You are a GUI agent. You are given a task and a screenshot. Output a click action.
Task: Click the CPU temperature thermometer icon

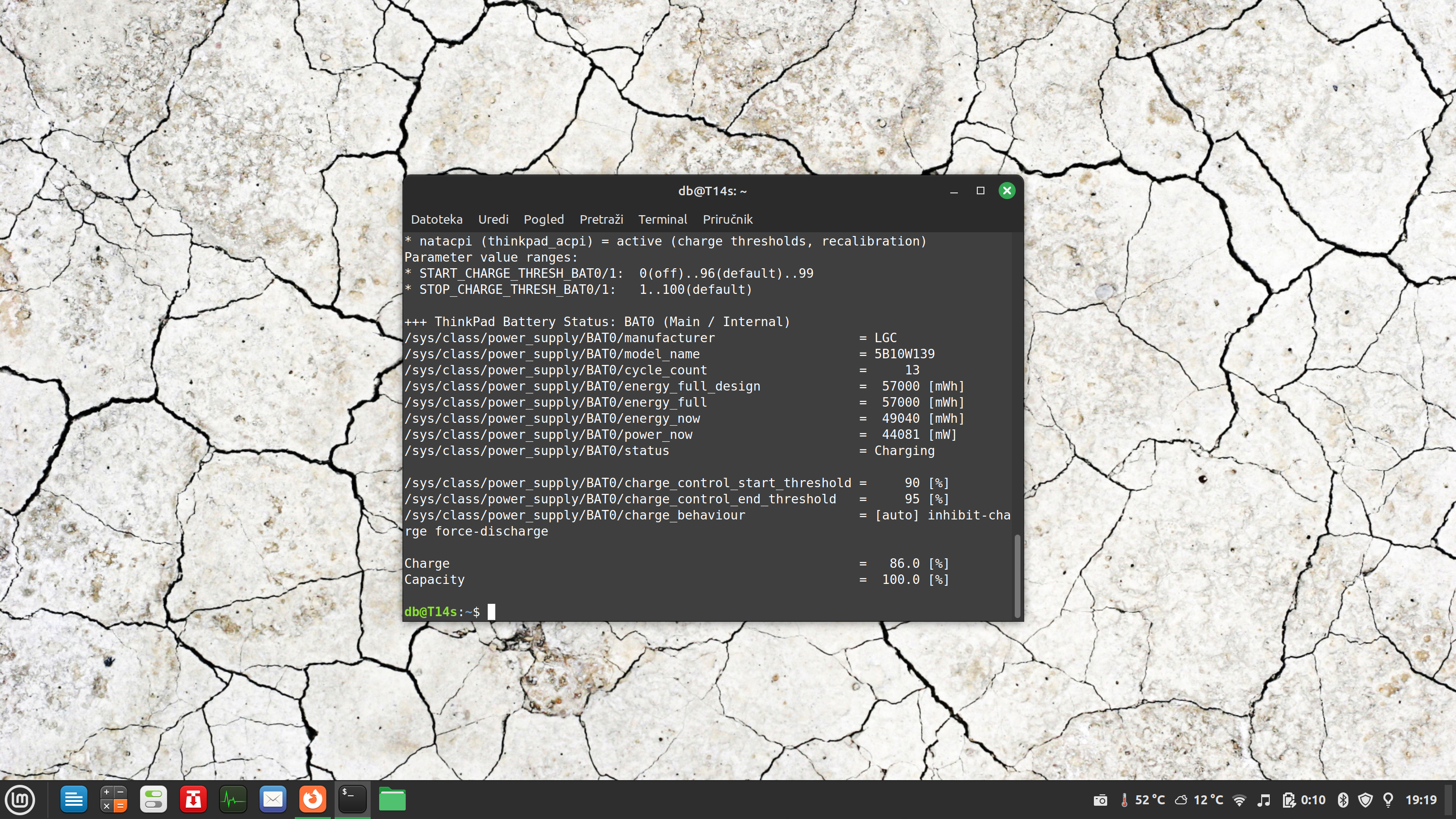pyautogui.click(x=1124, y=800)
